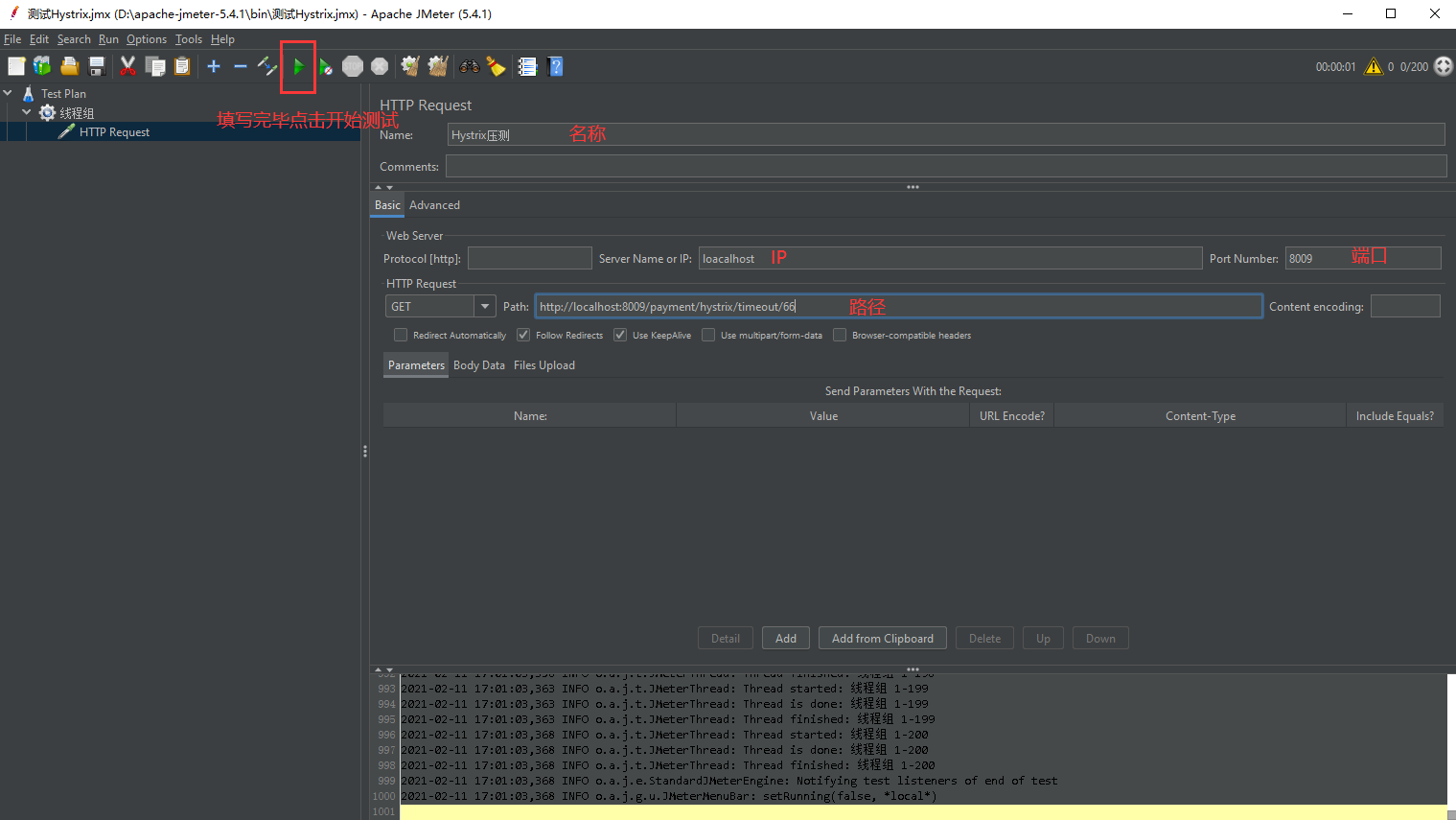Open the Search menu

click(x=74, y=39)
